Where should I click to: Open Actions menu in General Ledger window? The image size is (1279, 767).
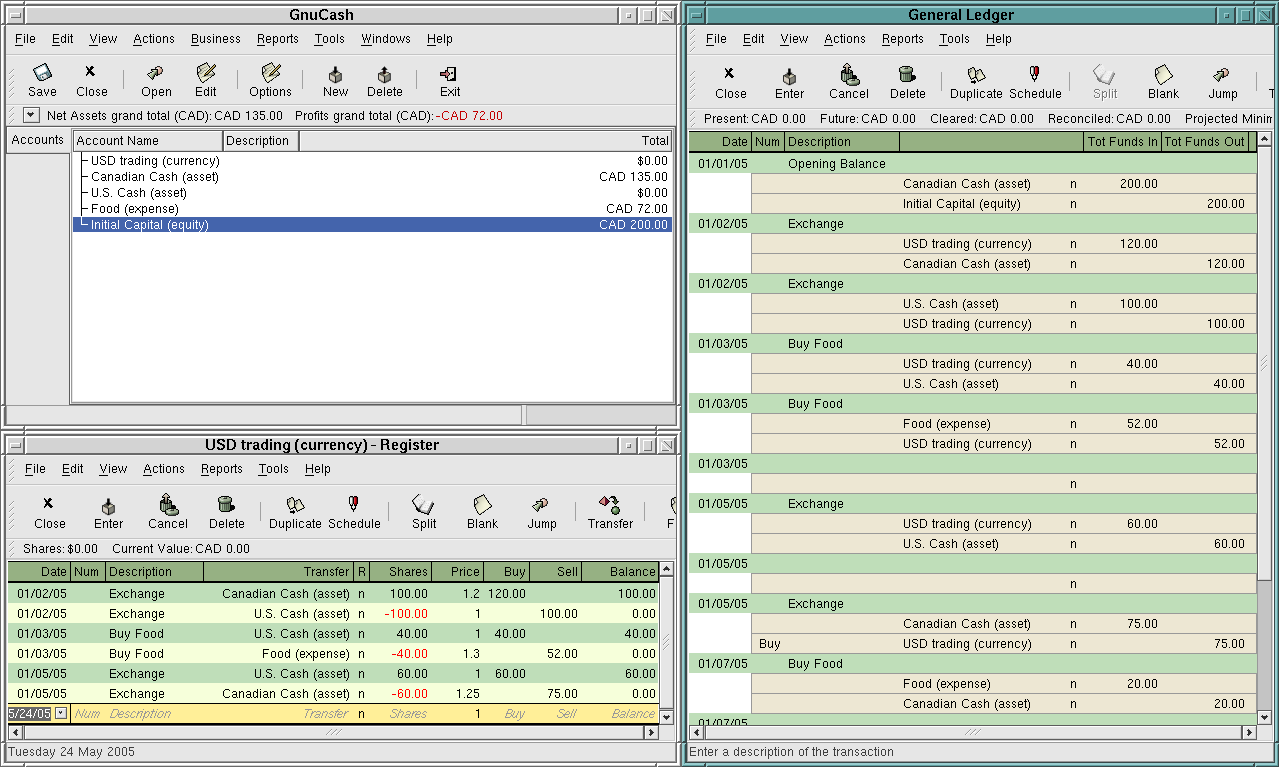[x=844, y=39]
